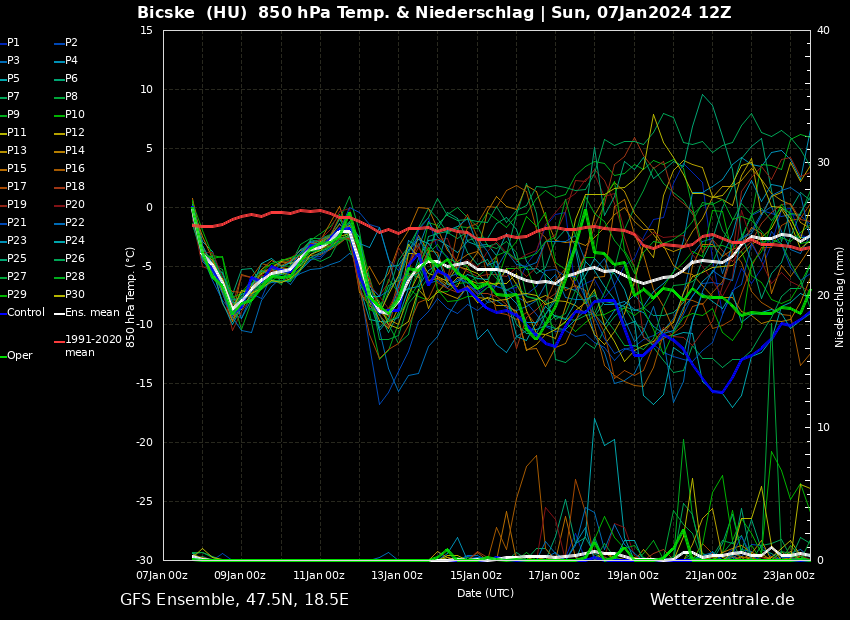This screenshot has height=620, width=850.
Task: Click the red line swatch beside 1991-2020 mean
Action: point(59,342)
